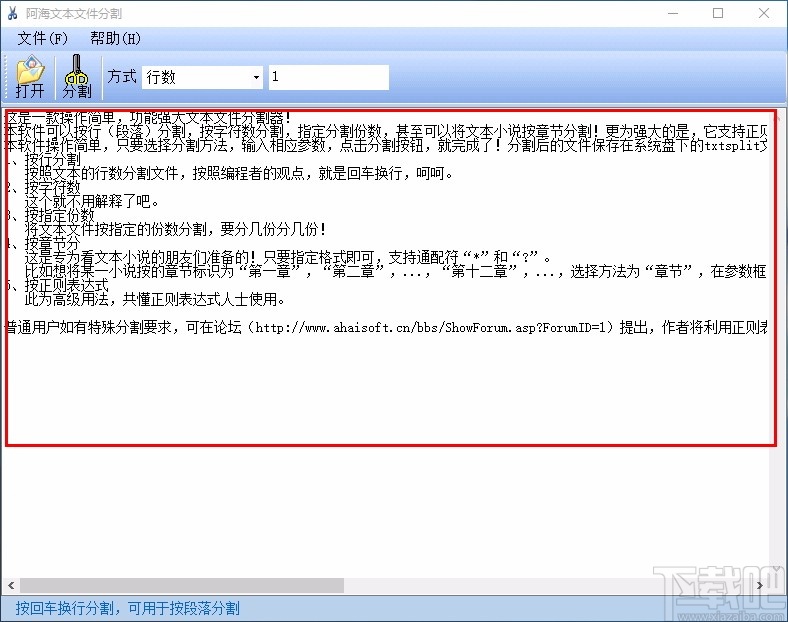Focus the parameter input field containing 1
Viewport: 788px width, 622px height.
329,77
